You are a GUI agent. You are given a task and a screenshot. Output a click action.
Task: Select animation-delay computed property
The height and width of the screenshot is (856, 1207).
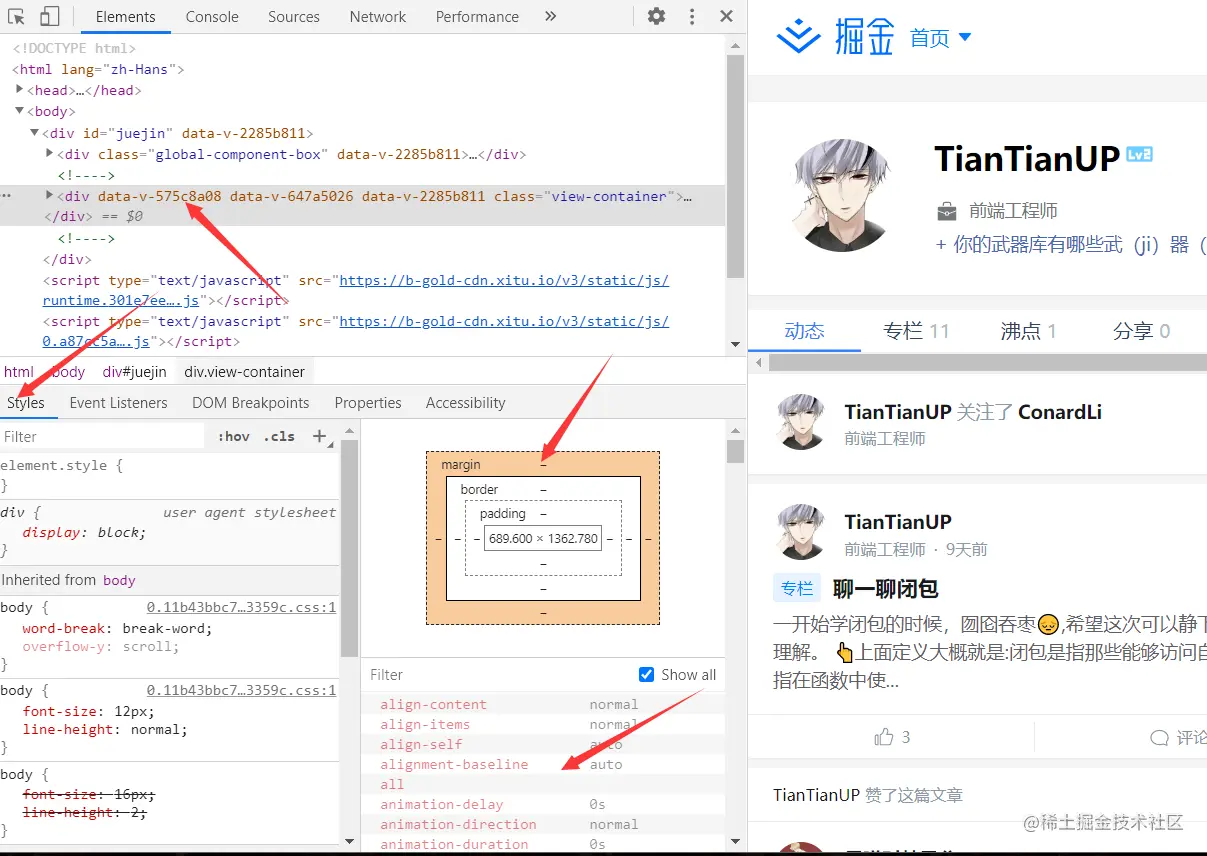pyautogui.click(x=442, y=805)
